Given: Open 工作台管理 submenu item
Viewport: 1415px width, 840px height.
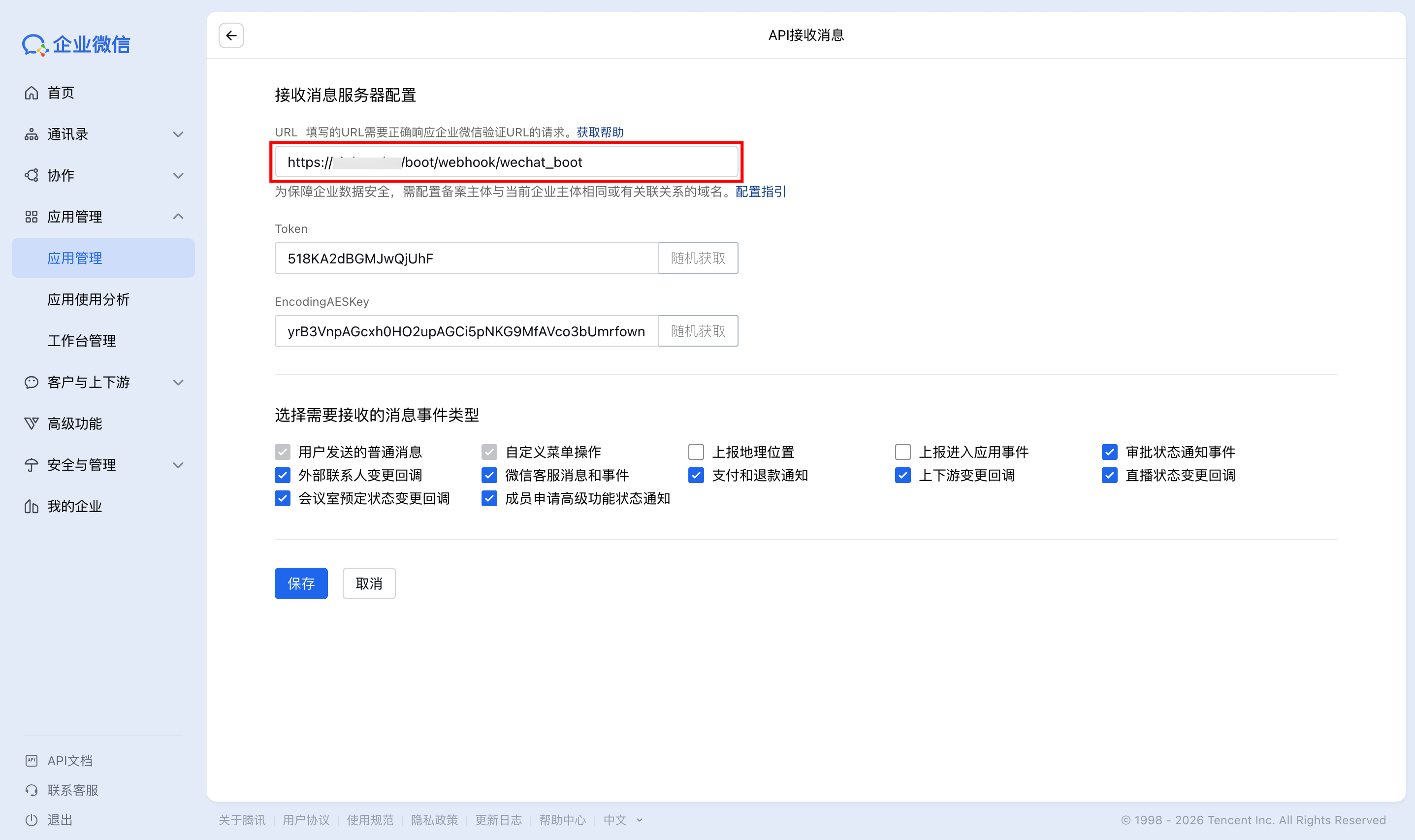Looking at the screenshot, I should 82,341.
